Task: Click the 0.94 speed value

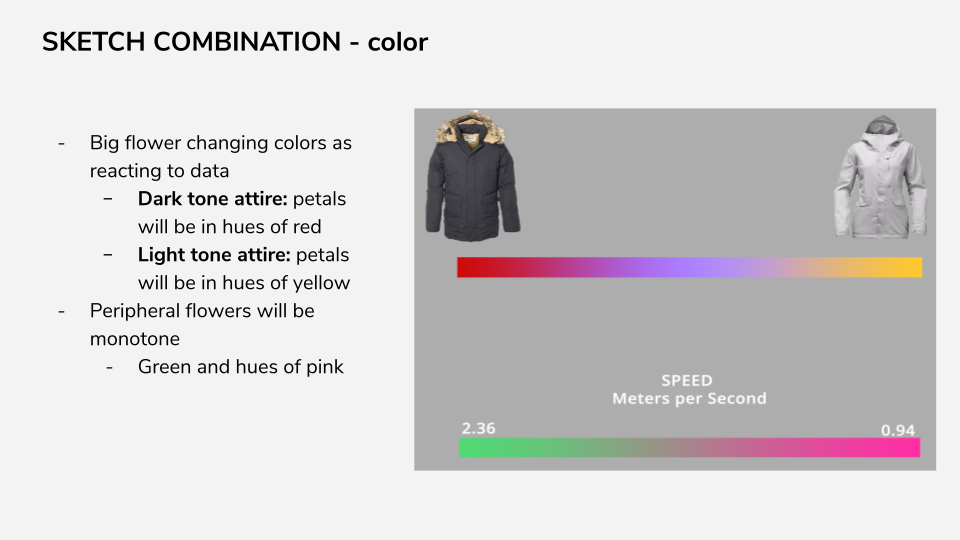Action: pyautogui.click(x=898, y=430)
